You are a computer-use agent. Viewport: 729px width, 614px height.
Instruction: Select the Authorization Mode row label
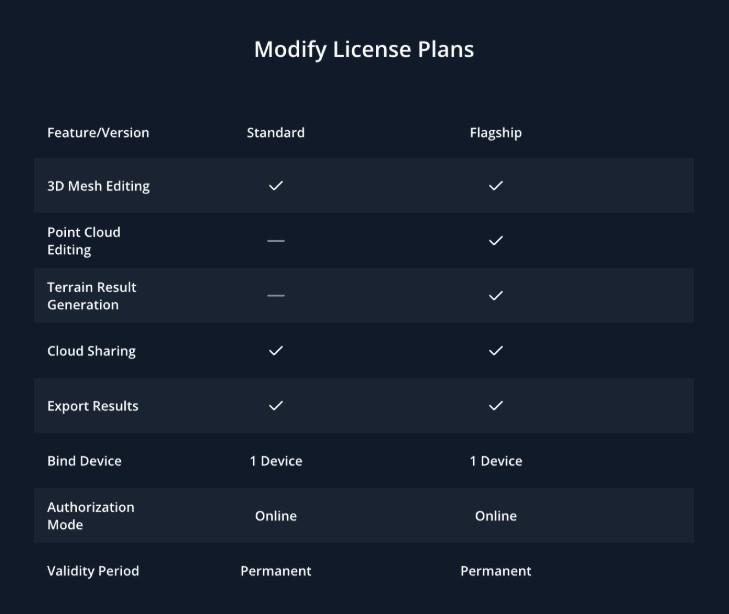(90, 516)
